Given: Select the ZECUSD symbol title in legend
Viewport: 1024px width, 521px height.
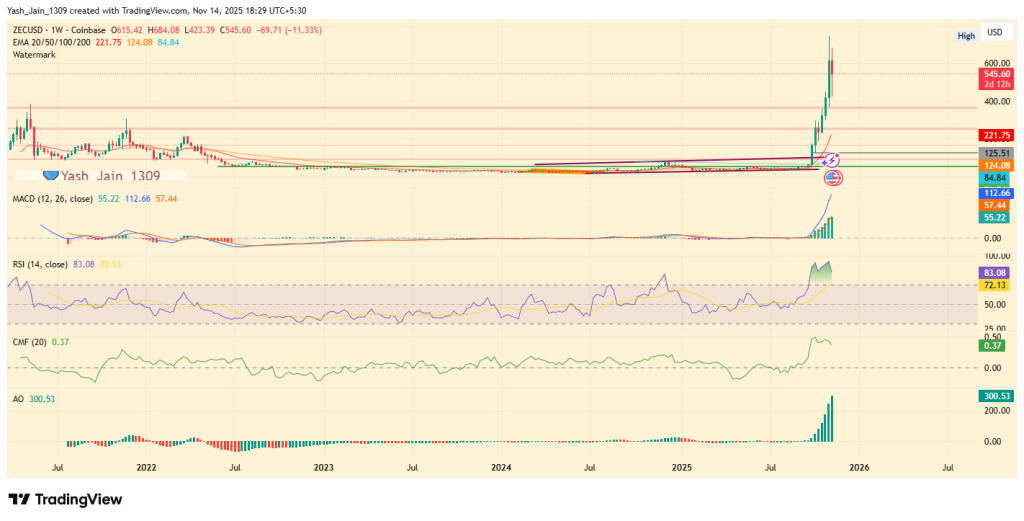Looking at the screenshot, I should tap(32, 31).
